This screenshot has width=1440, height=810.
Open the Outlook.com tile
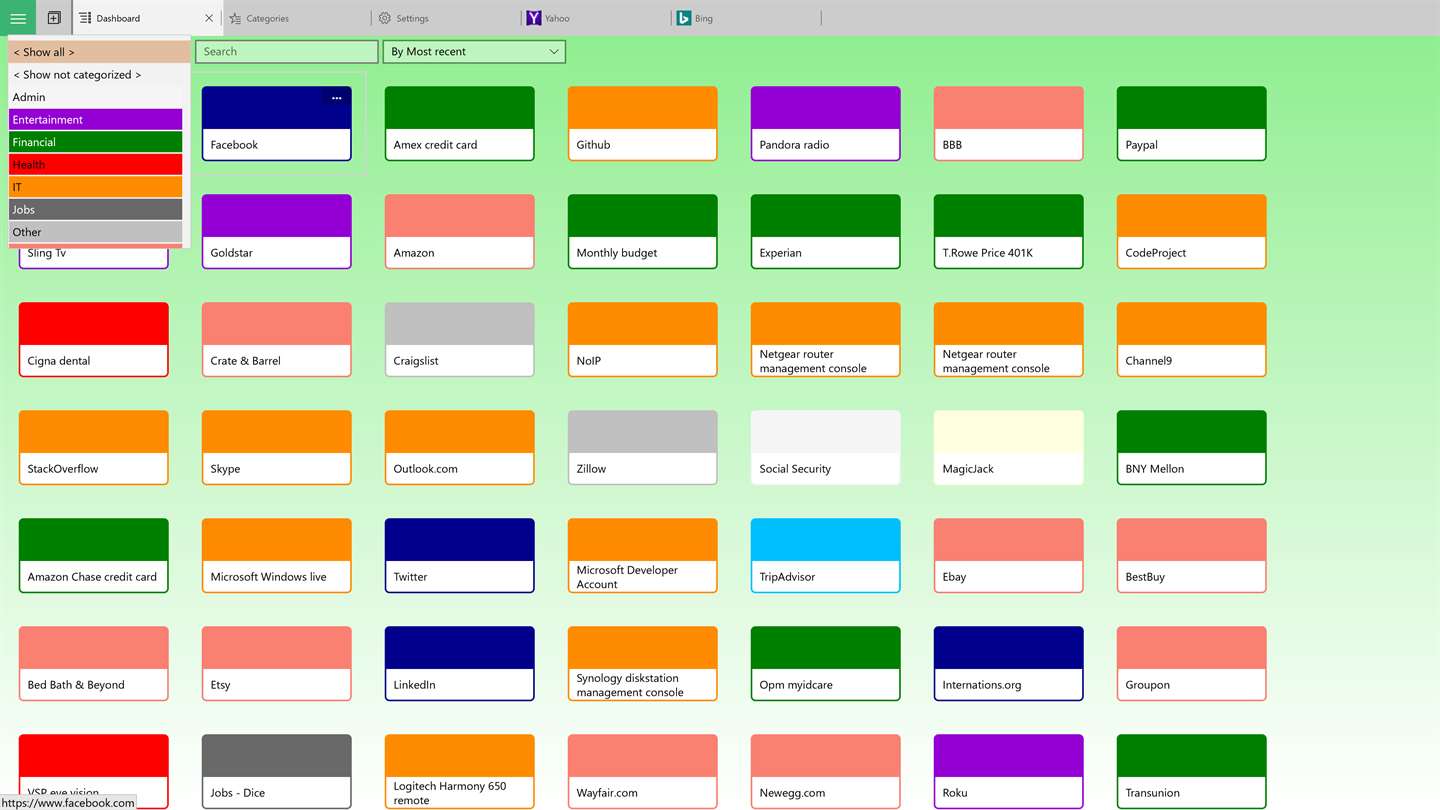[x=459, y=447]
